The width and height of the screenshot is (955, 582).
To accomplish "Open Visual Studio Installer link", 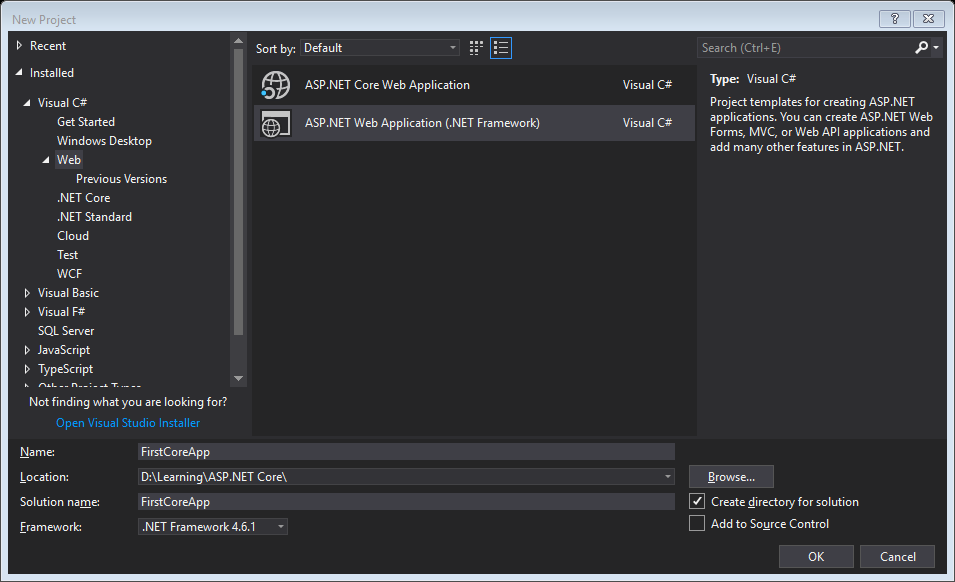I will 127,422.
